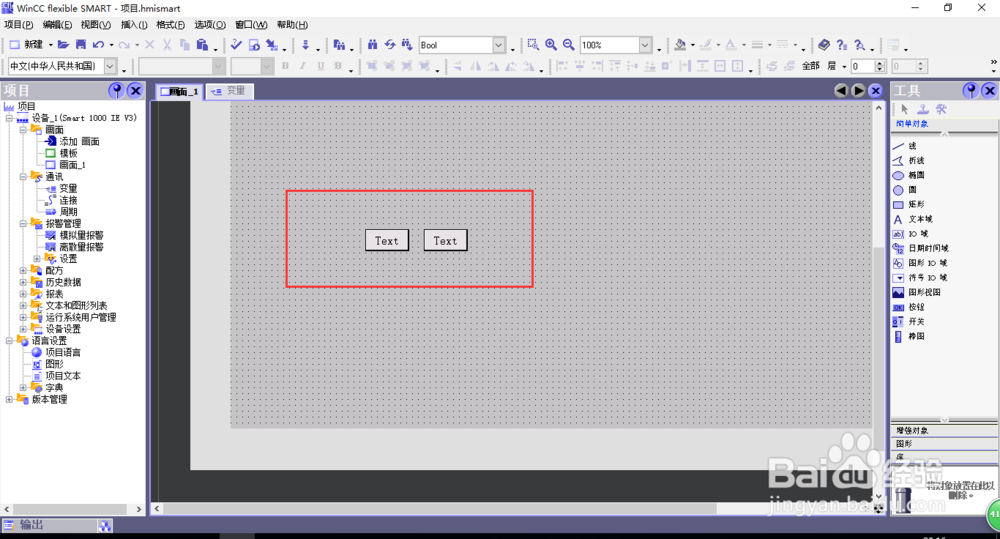Select the Graphic IO field (图形 IO 域) tool
1000x539 pixels.
(920, 263)
